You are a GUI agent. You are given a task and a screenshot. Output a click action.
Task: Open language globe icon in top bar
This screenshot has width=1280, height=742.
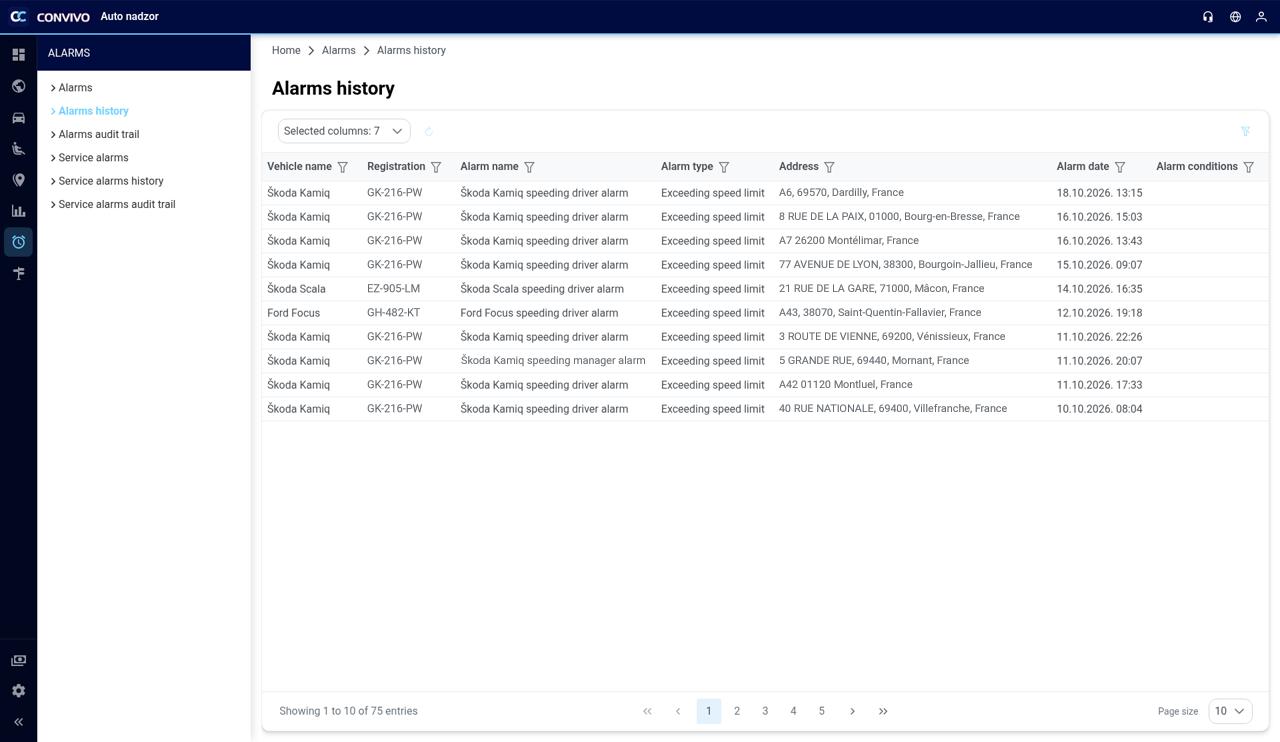click(1235, 17)
